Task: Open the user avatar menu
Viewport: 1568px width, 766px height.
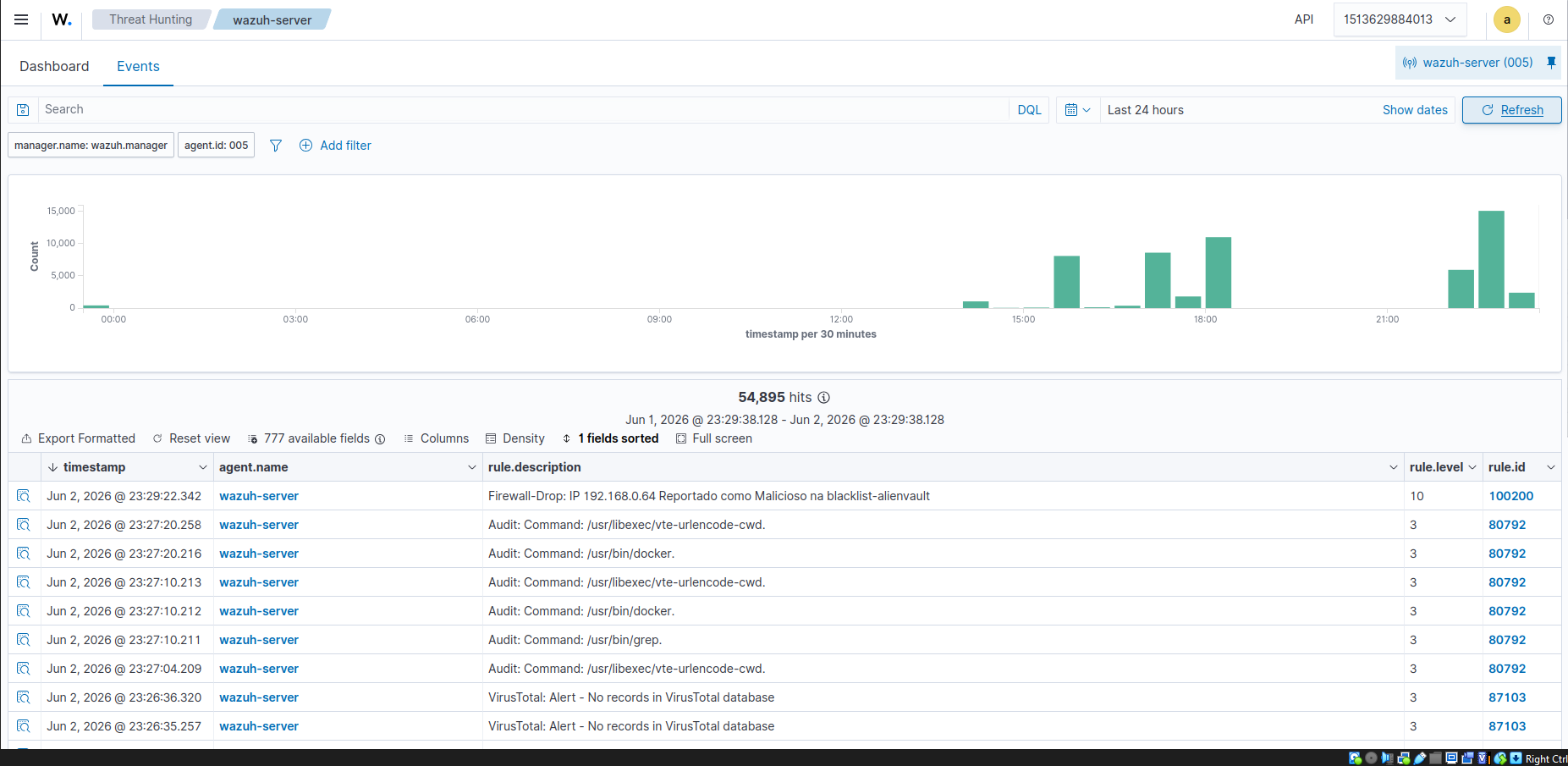Action: point(1507,19)
